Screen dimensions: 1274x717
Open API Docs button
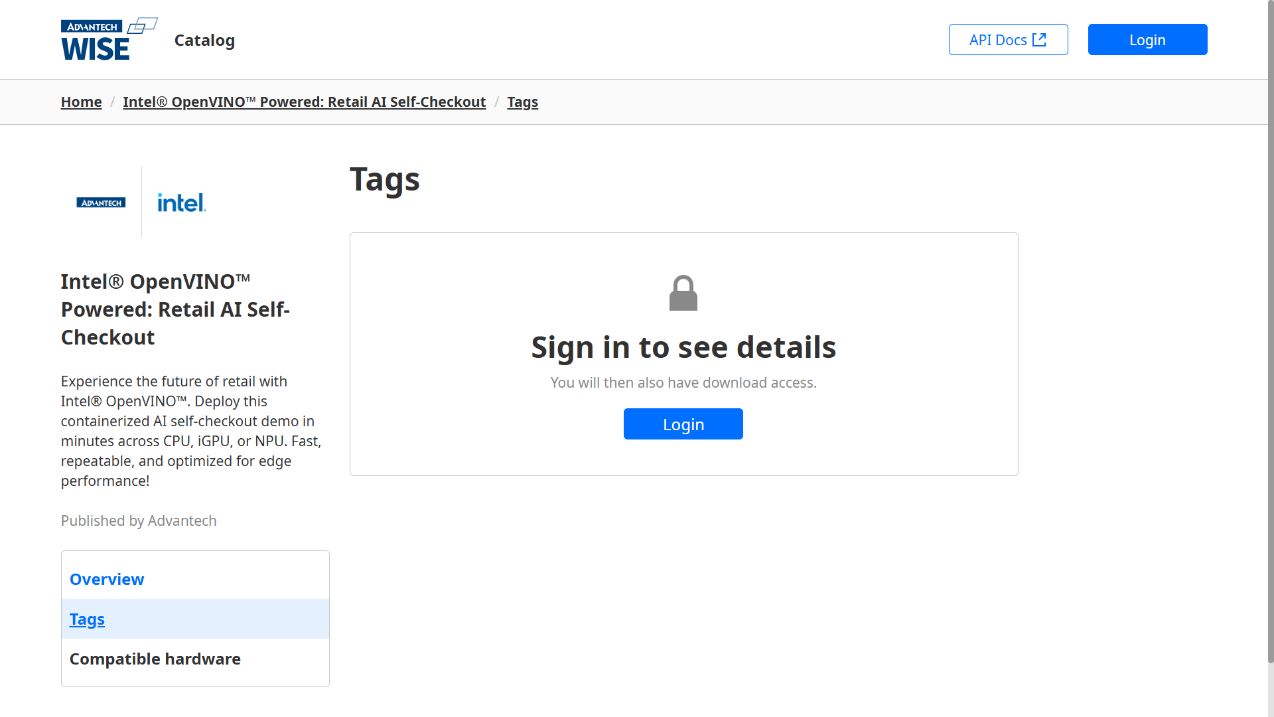pos(1008,40)
